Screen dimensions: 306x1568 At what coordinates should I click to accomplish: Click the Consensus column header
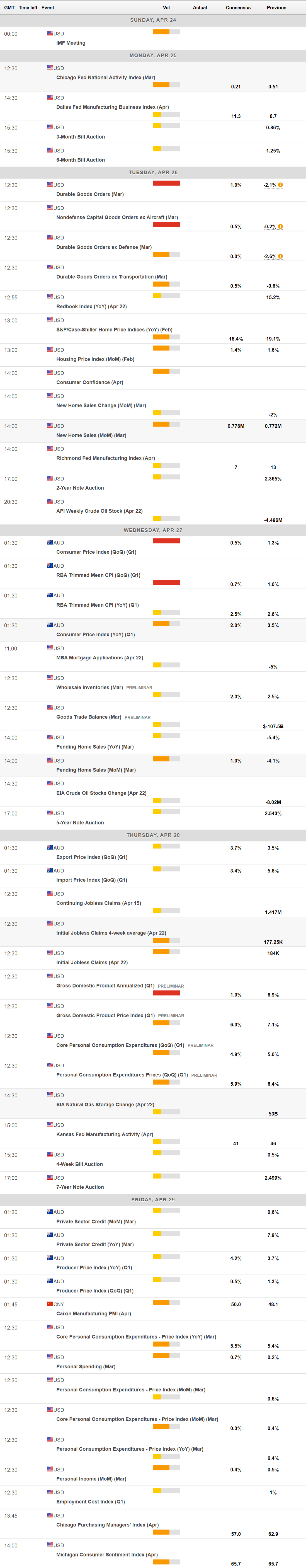point(238,8)
